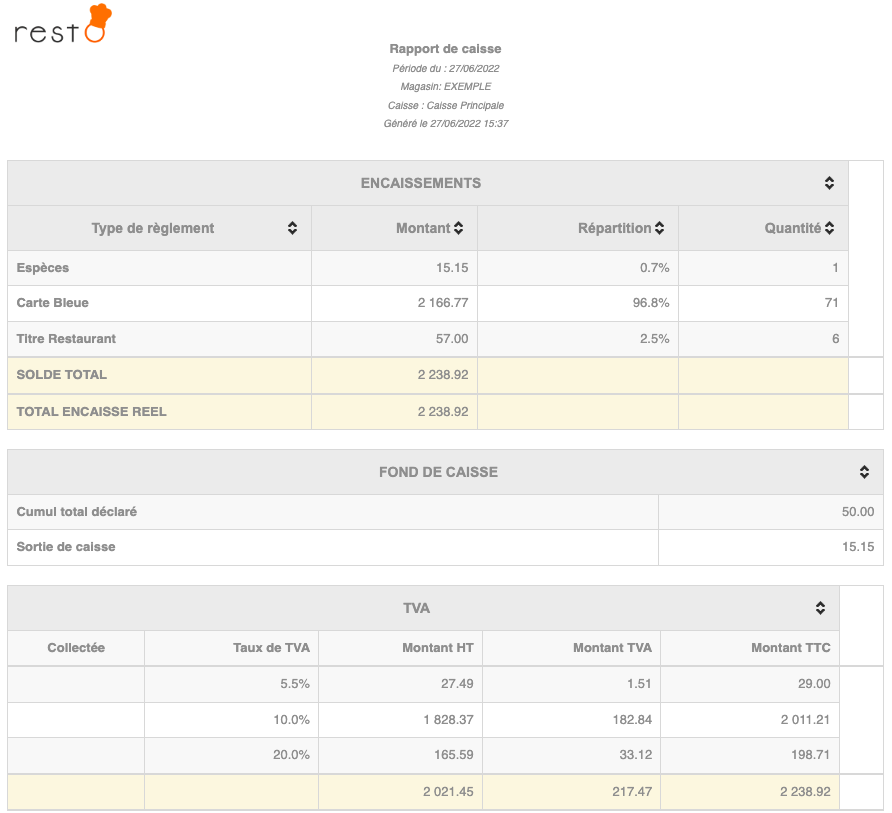The width and height of the screenshot is (892, 813).
Task: Click the TOTAL ENCAISSE REEL label
Action: tap(91, 411)
